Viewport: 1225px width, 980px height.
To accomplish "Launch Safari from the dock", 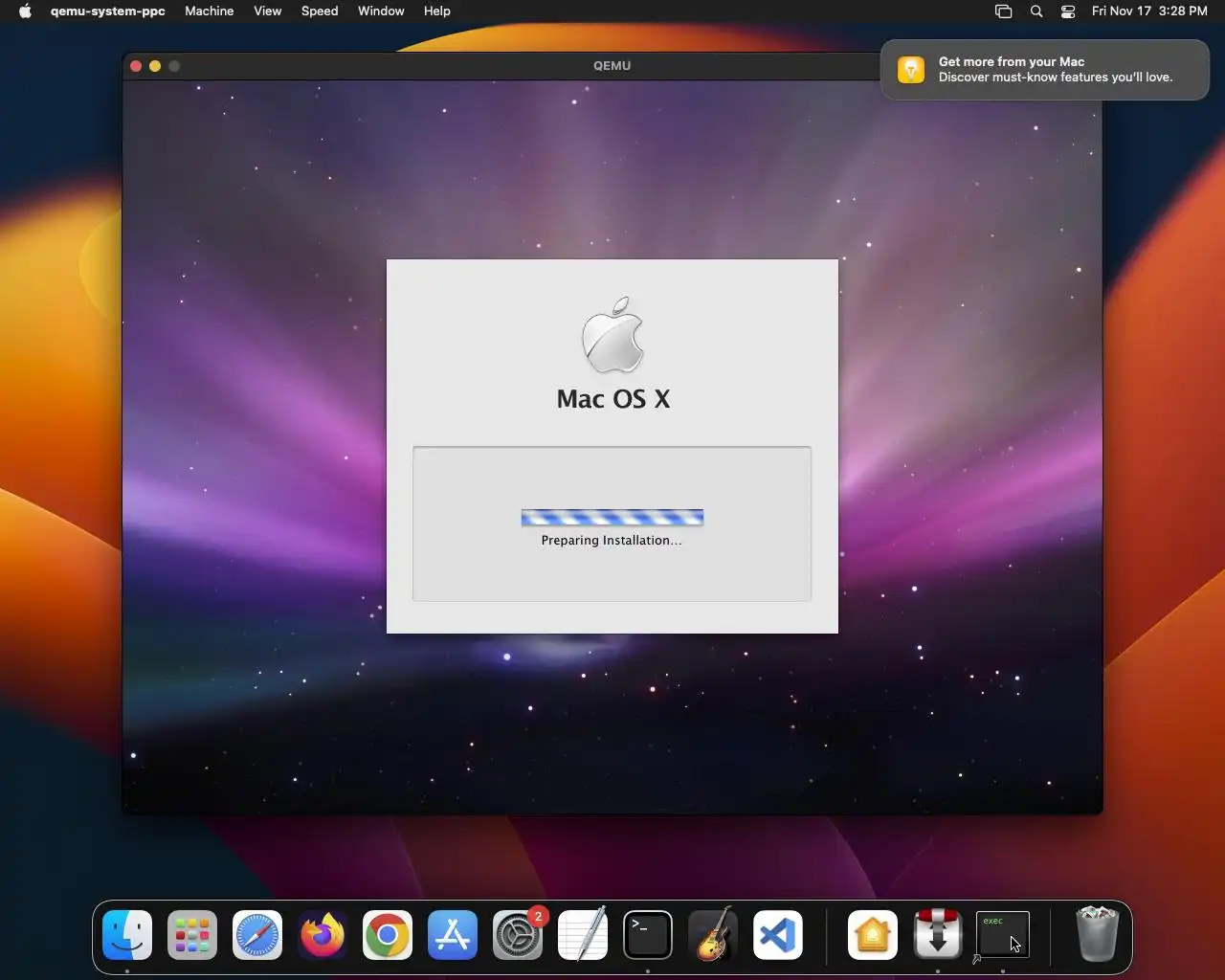I will (257, 935).
